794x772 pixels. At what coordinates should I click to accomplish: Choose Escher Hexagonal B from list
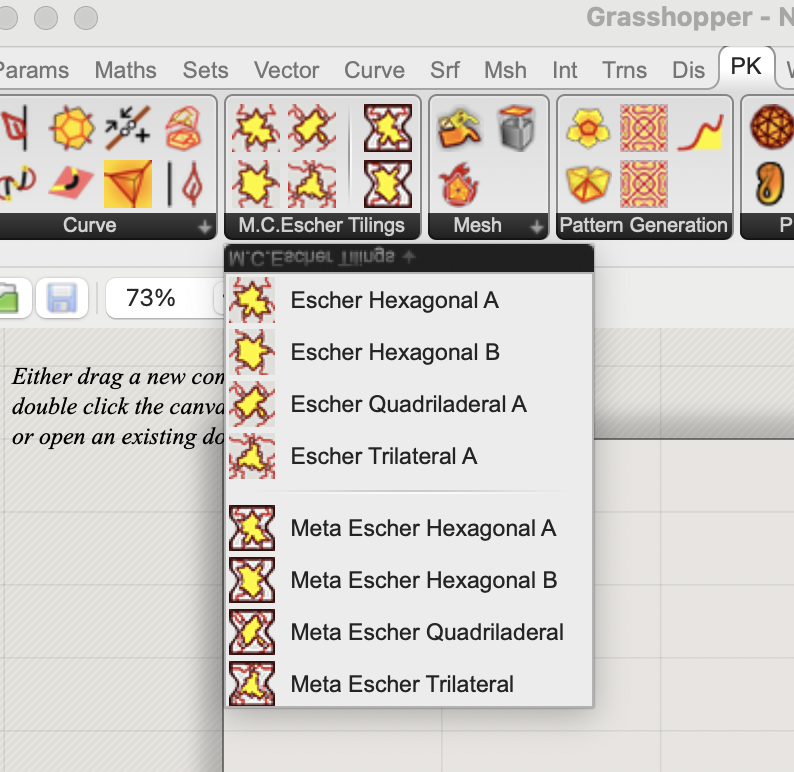(x=394, y=352)
